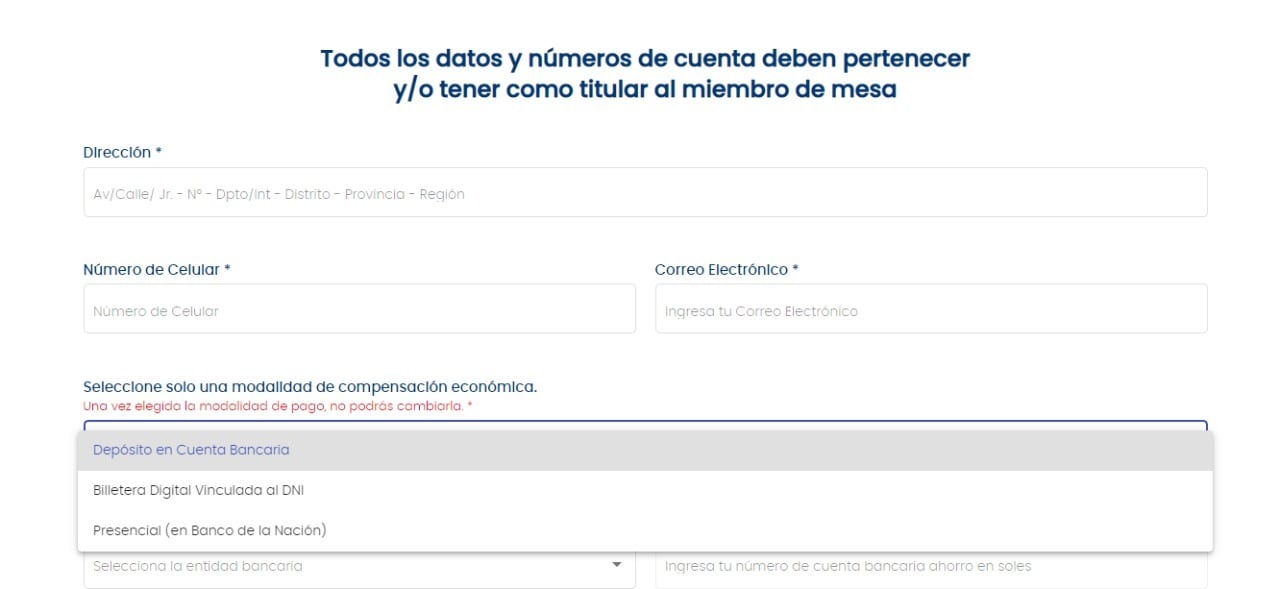The height and width of the screenshot is (589, 1280).
Task: Select Presencial (en Banco de la Nación)
Action: (207, 530)
